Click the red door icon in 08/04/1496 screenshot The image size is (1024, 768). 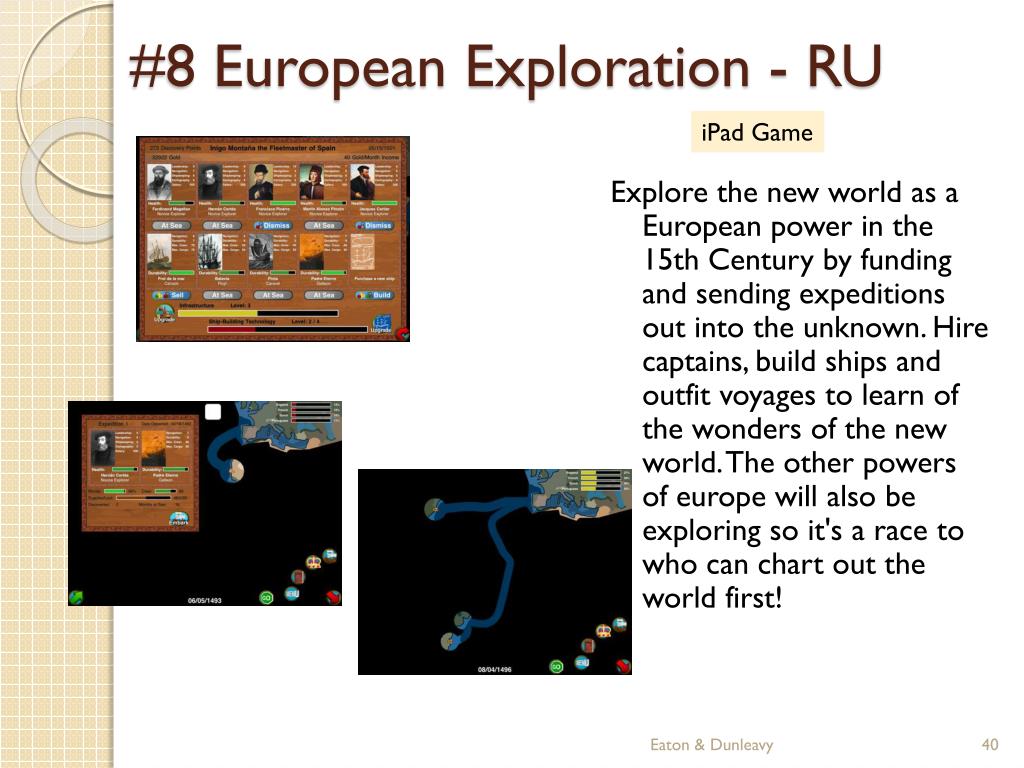coord(588,646)
